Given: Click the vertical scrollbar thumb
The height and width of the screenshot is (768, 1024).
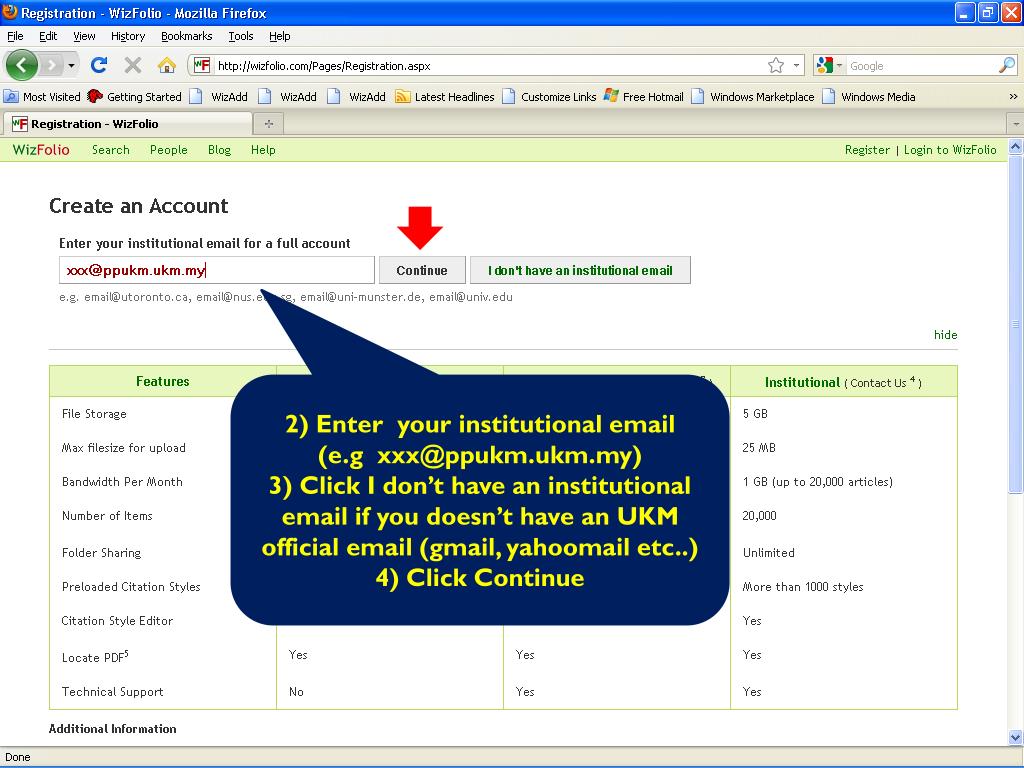Looking at the screenshot, I should point(1016,325).
